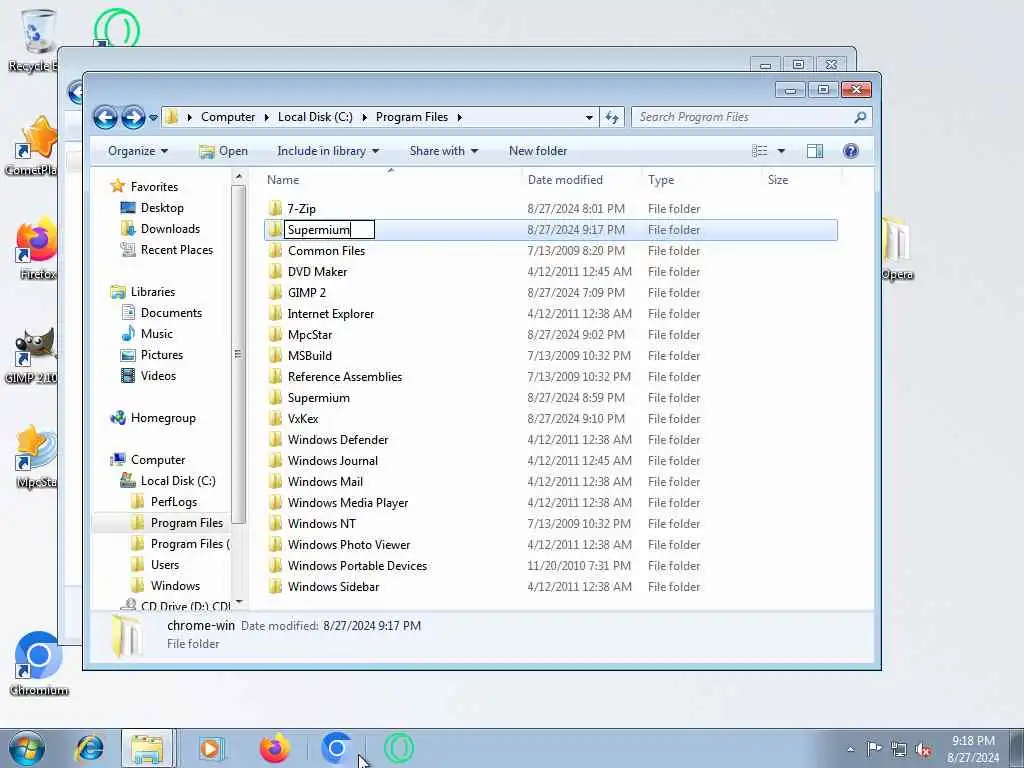1024x768 pixels.
Task: Click the muted volume tray icon
Action: [x=923, y=749]
